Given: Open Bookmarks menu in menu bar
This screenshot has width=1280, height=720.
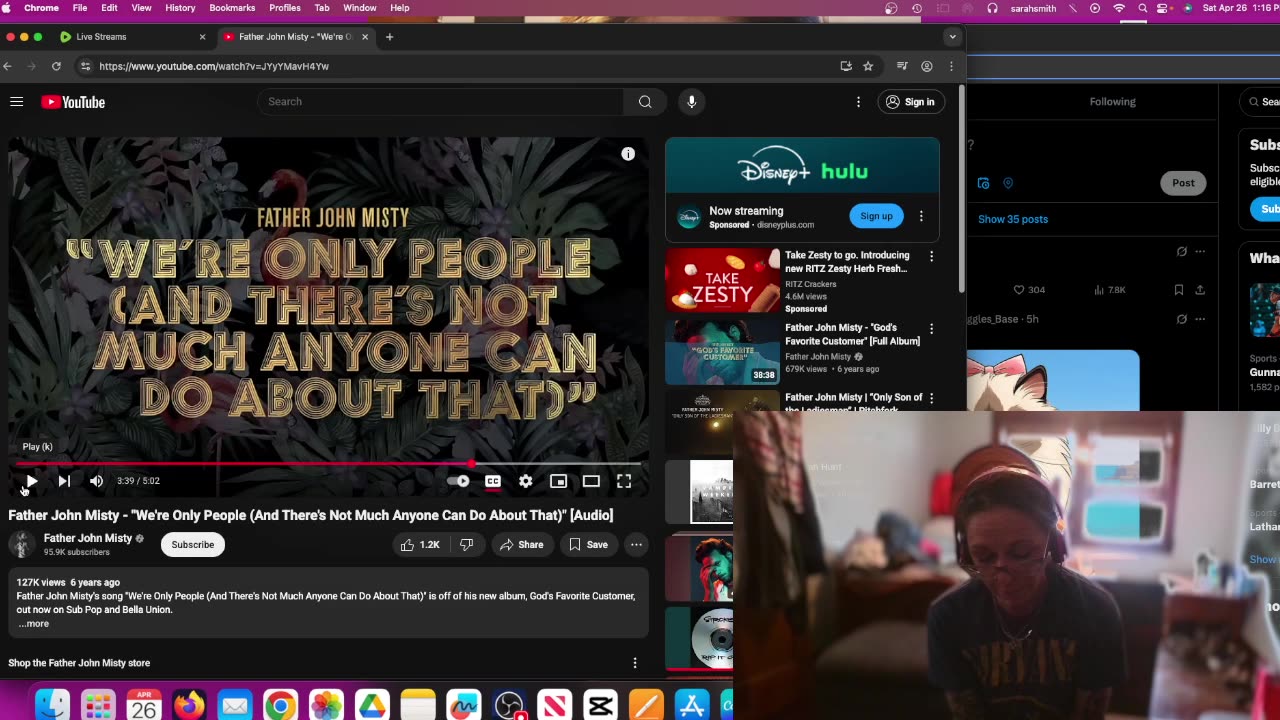Looking at the screenshot, I should click(x=232, y=8).
